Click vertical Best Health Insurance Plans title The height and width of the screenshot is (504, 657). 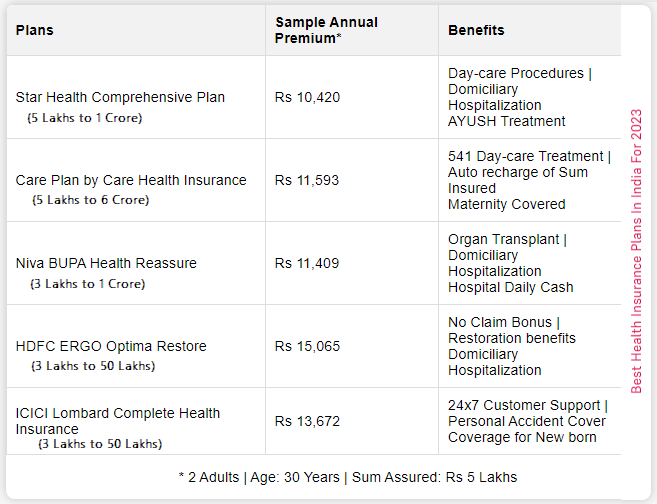[636, 251]
